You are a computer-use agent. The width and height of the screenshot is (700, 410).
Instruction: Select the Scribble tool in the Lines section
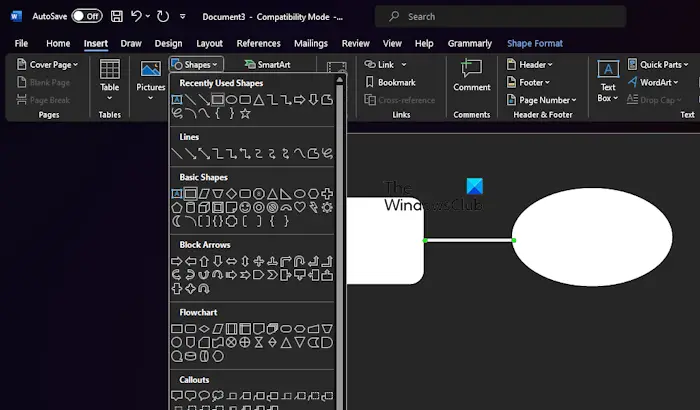pyautogui.click(x=327, y=154)
